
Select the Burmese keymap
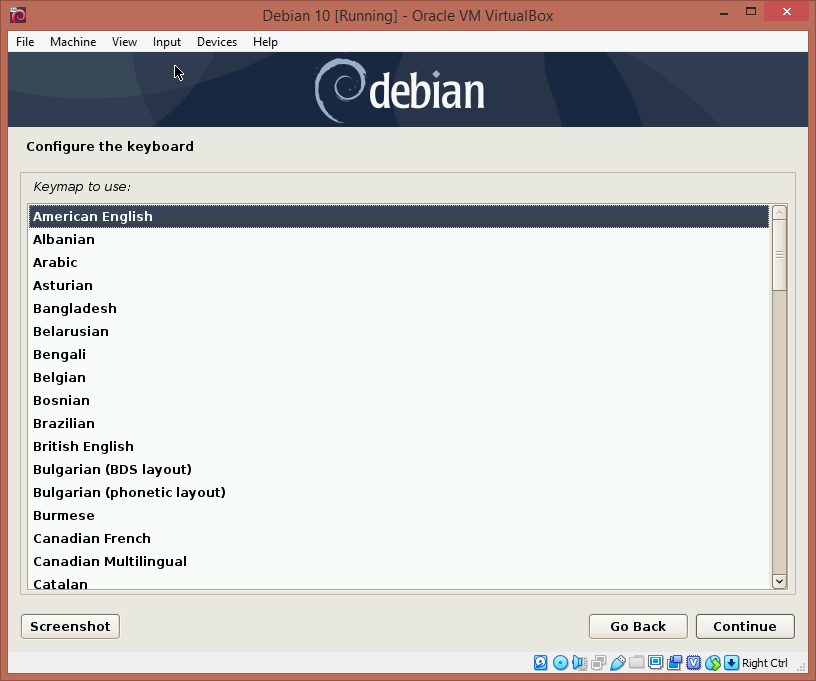click(399, 516)
